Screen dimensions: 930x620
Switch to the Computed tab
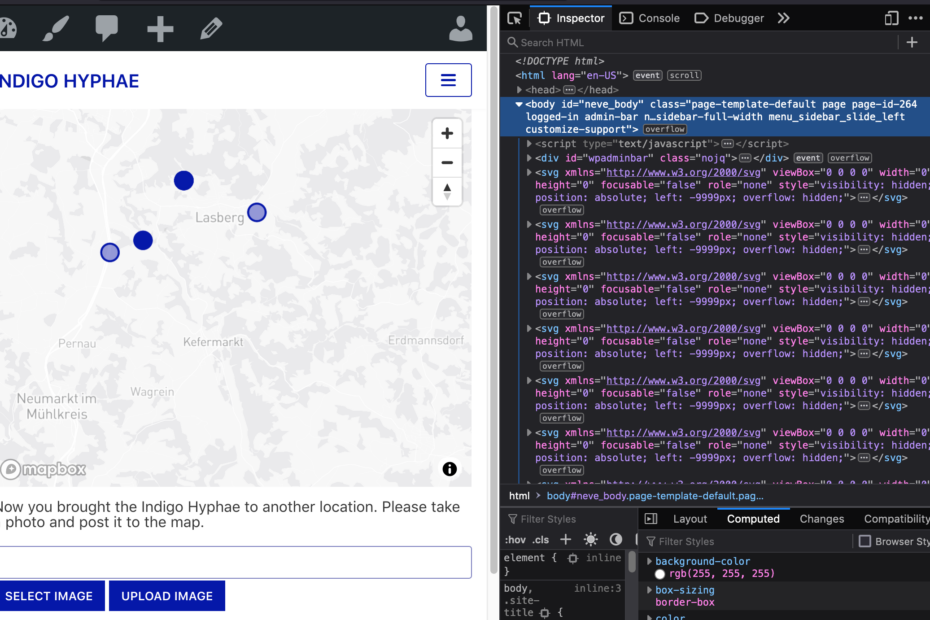point(753,519)
